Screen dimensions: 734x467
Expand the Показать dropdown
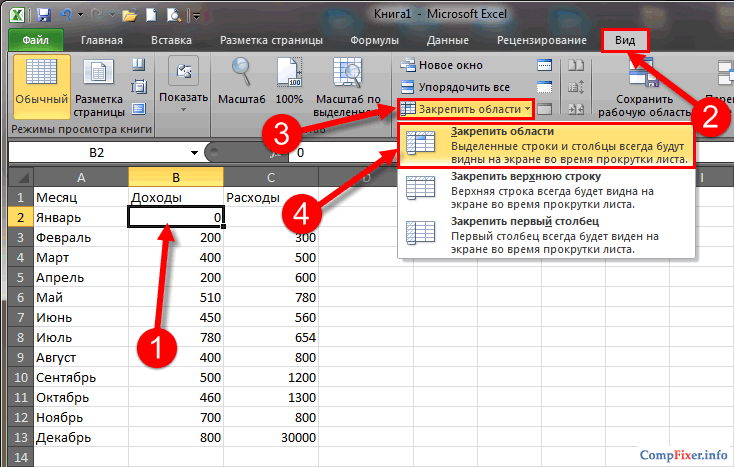tap(183, 85)
